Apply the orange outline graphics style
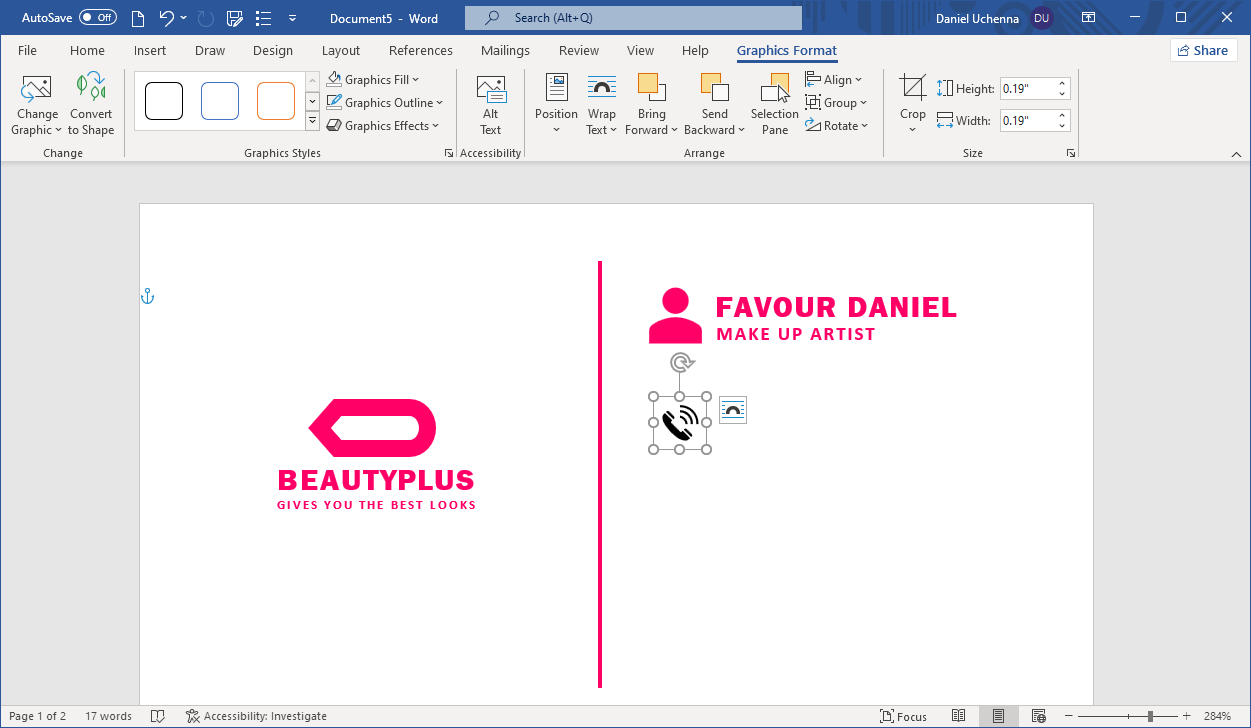The image size is (1251, 728). 276,101
